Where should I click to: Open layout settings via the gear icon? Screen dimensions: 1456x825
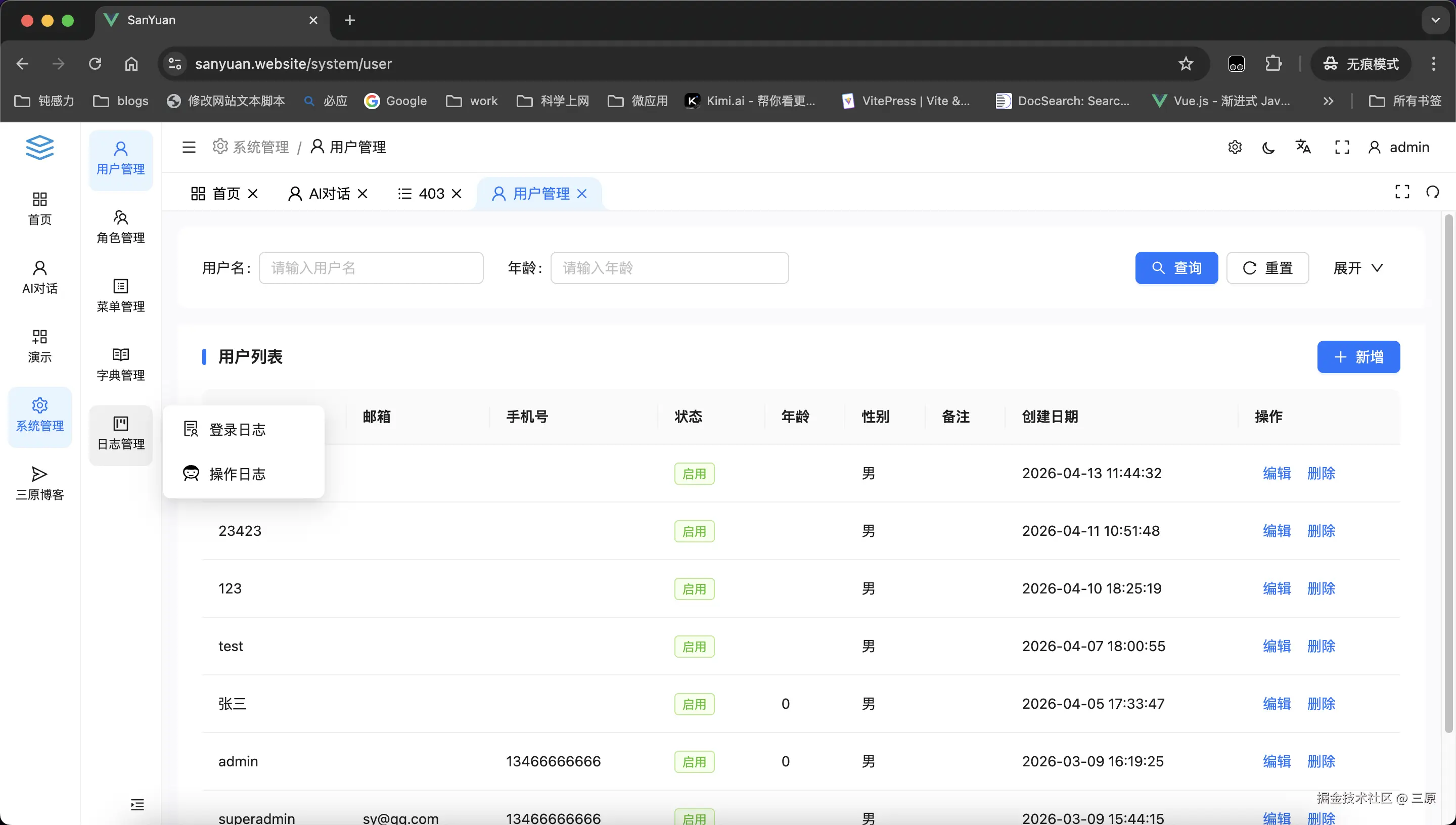point(1235,147)
